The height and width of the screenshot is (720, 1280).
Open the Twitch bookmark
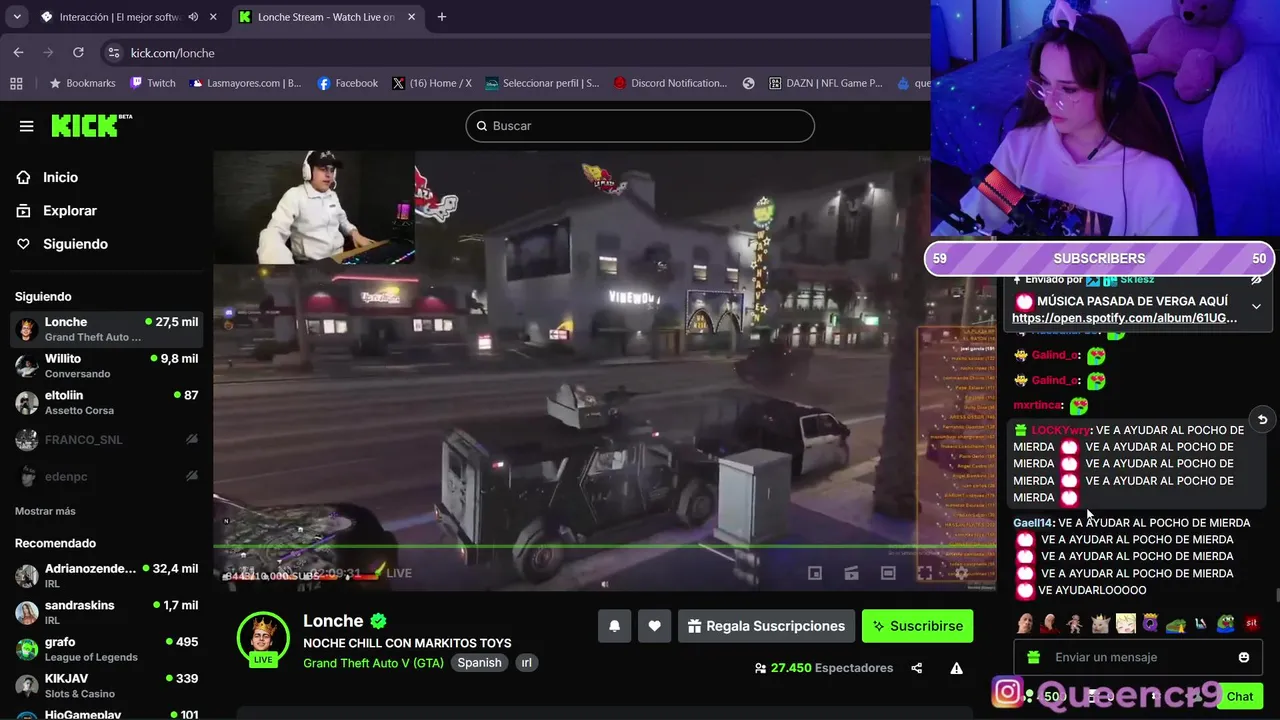(152, 83)
